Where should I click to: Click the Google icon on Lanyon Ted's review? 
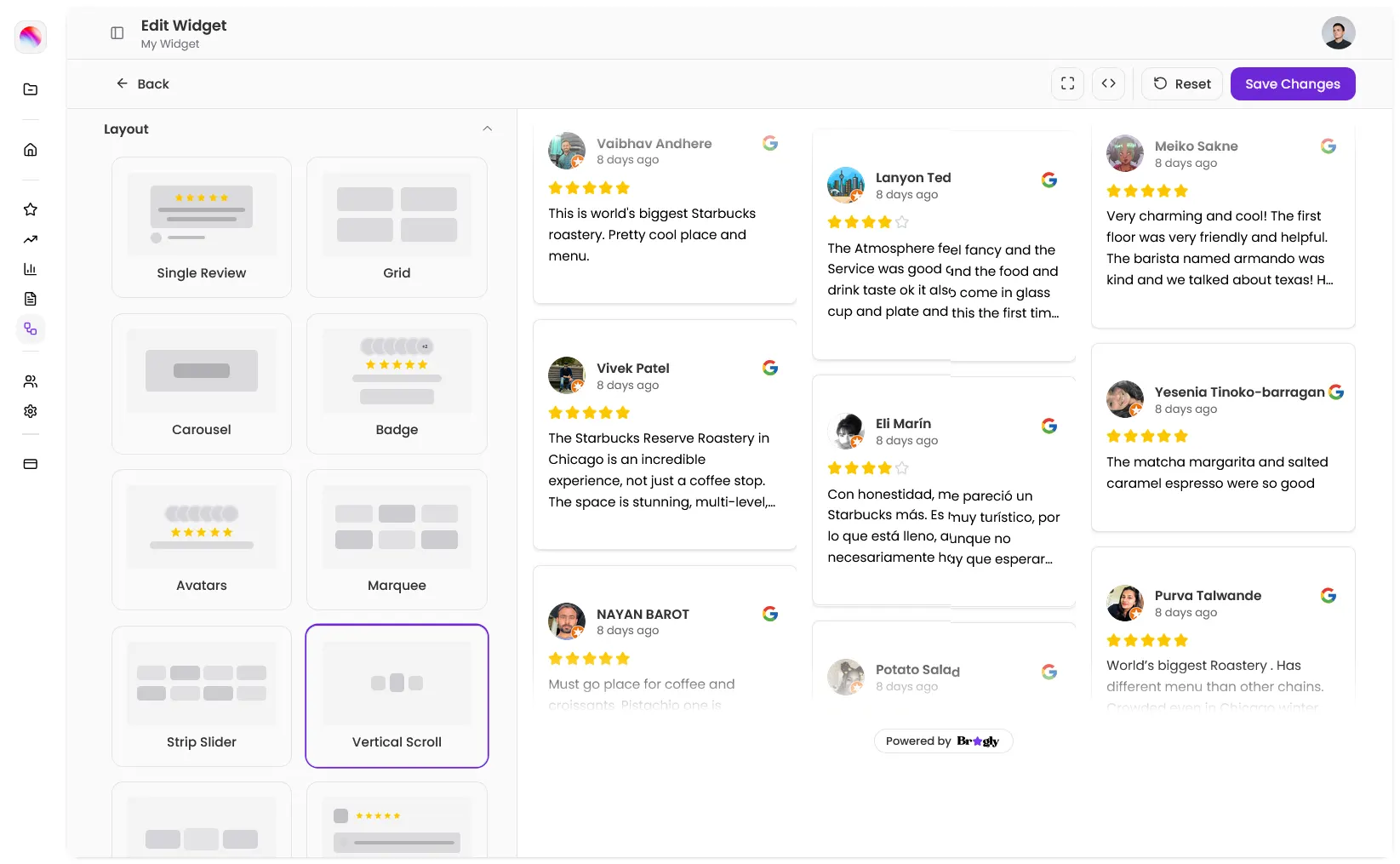pyautogui.click(x=1049, y=180)
